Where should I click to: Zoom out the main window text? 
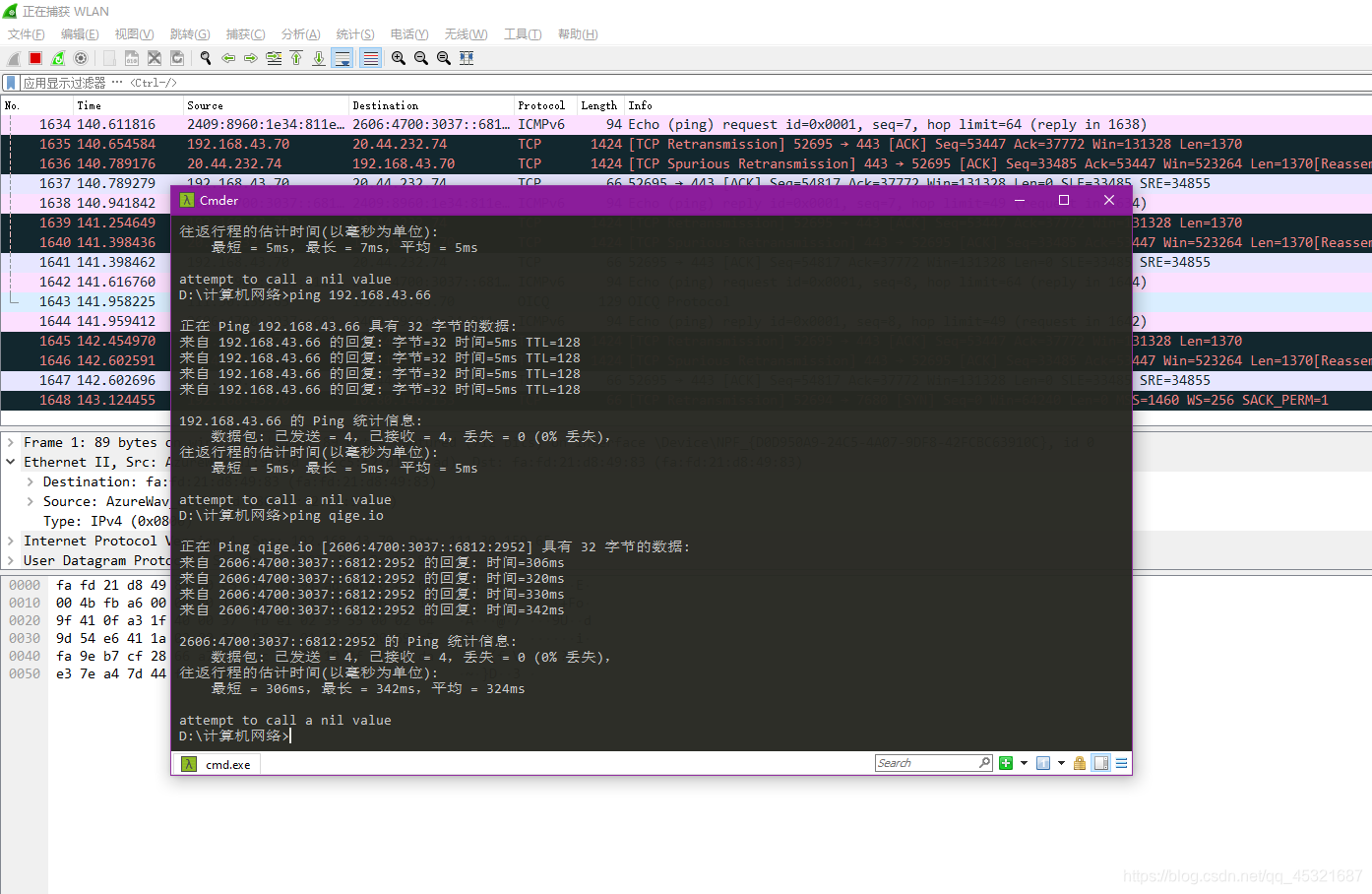[421, 58]
